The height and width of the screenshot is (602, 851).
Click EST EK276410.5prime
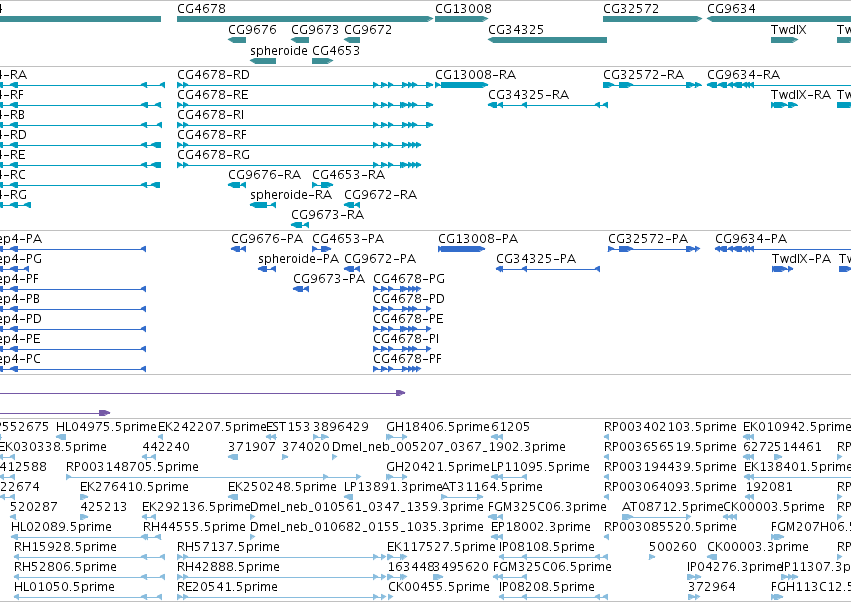coord(82,497)
